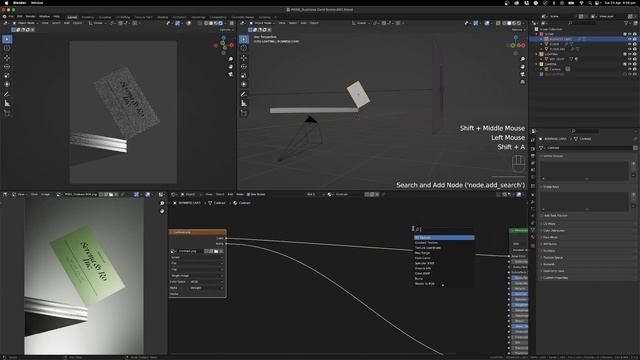Viewport: 640px width, 360px height.
Task: Open Color Space dropdown on image texture node
Action: [207, 282]
